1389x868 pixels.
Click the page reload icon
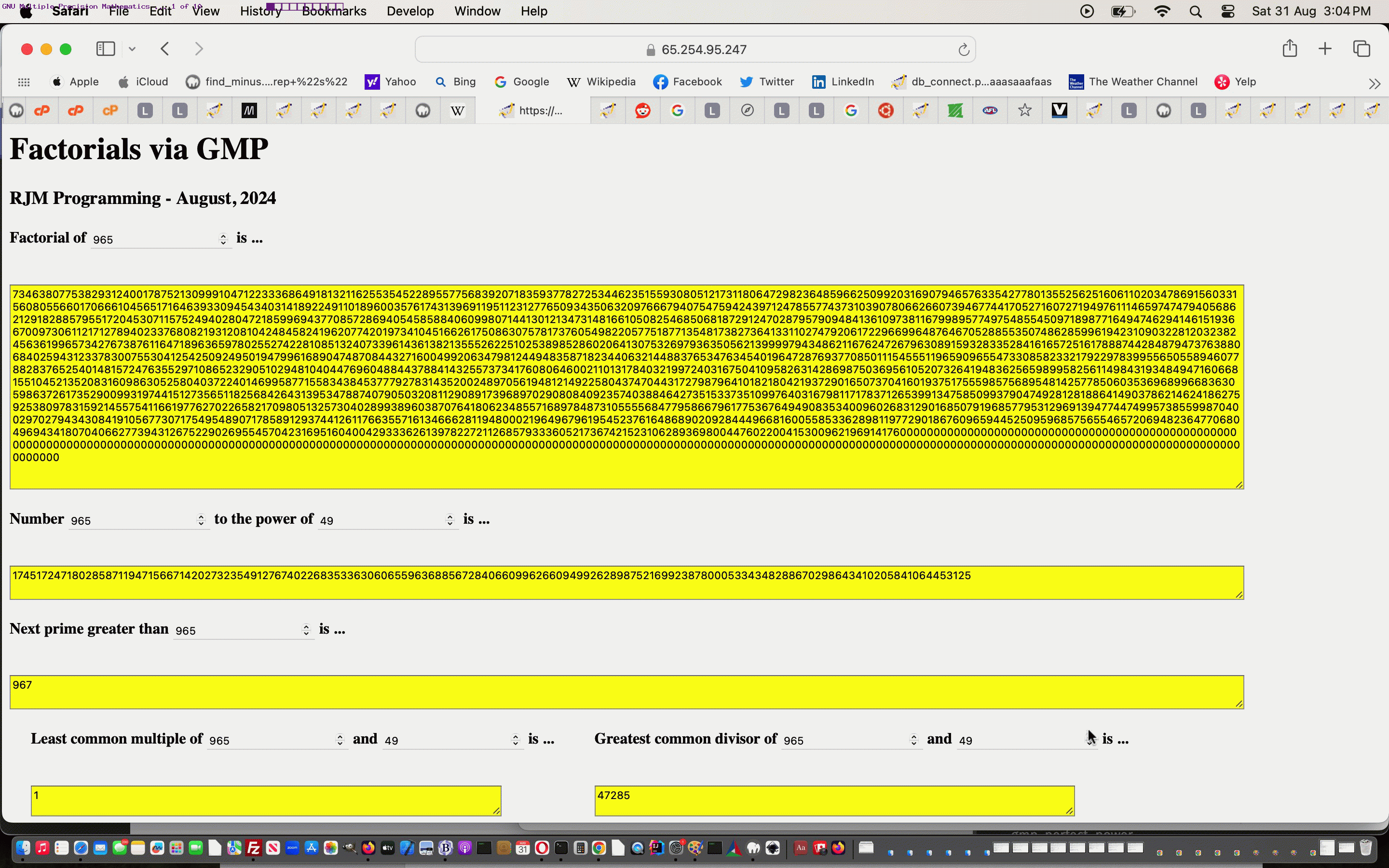click(x=963, y=50)
